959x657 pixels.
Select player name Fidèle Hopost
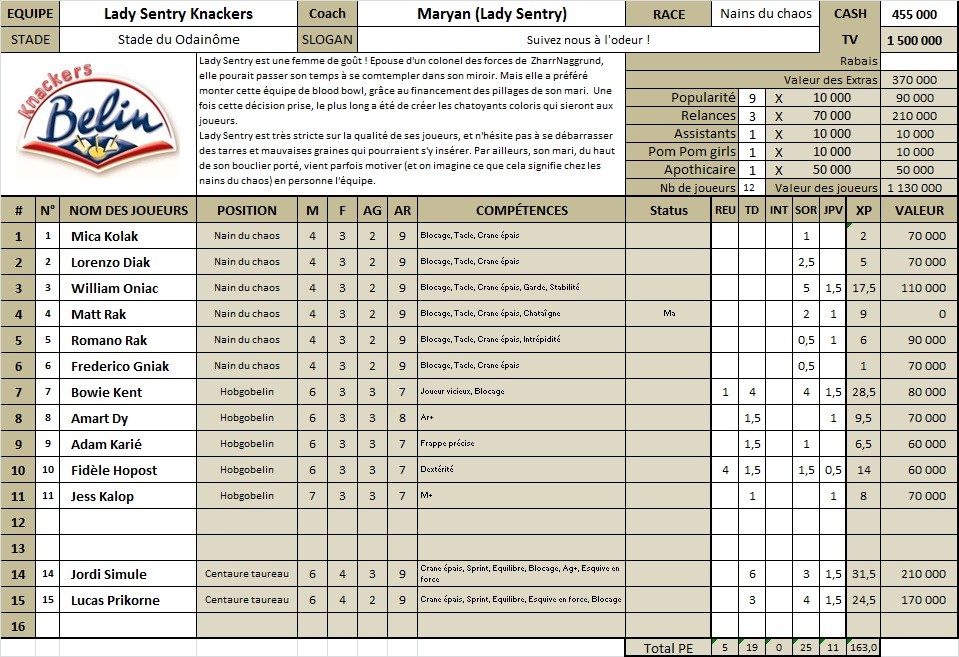click(114, 470)
